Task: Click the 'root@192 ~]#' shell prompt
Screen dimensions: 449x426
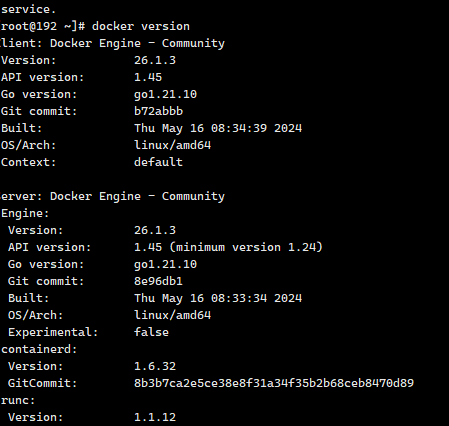Action: pos(43,26)
